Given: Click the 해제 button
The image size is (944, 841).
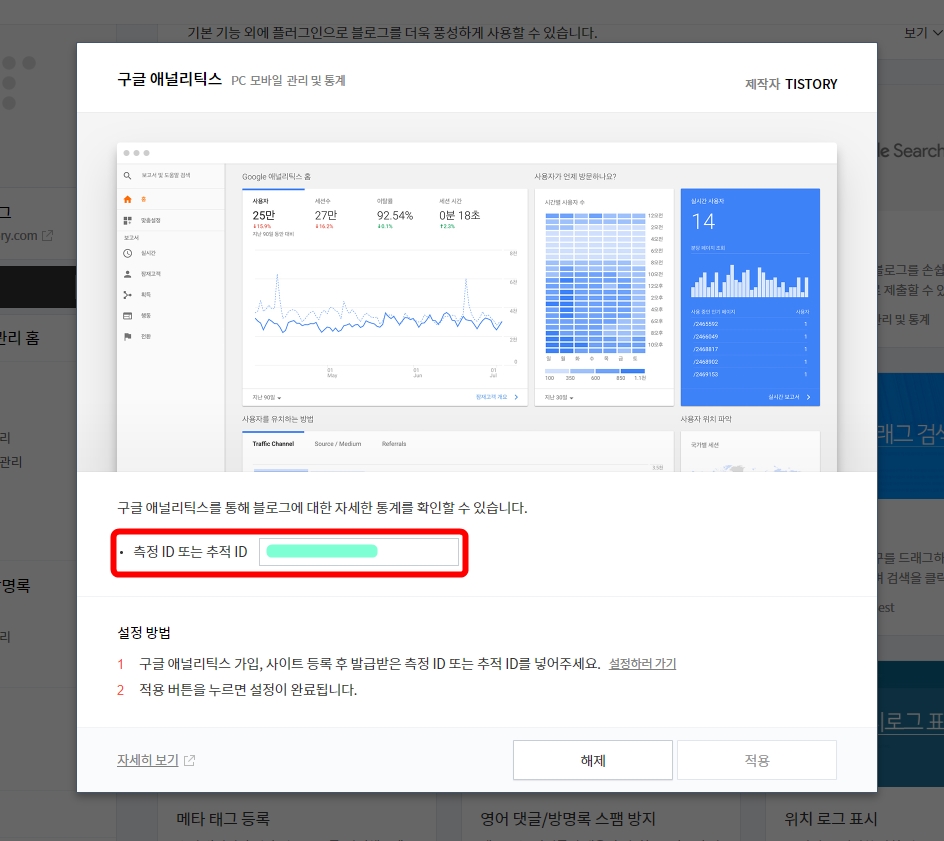Looking at the screenshot, I should pos(592,760).
